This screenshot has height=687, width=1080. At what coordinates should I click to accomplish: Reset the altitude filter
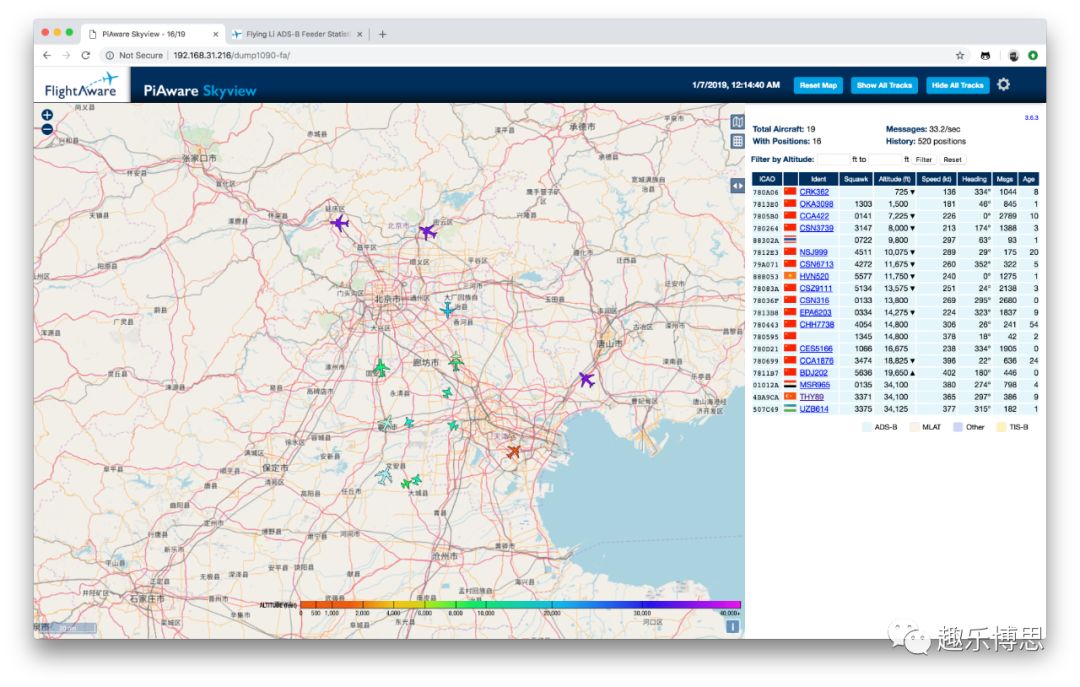953,159
